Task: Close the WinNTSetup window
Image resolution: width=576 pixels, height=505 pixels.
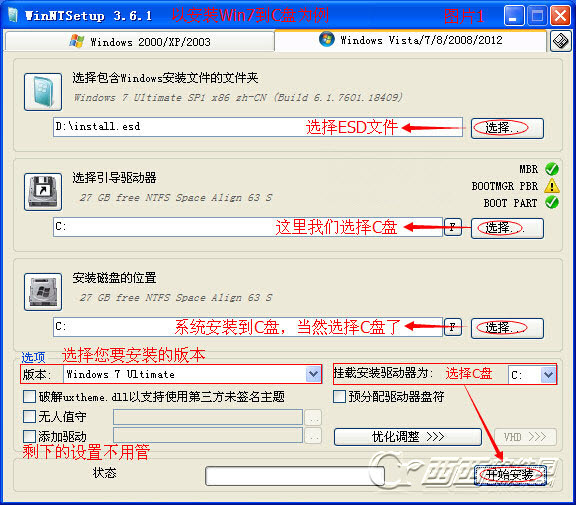Action: click(x=560, y=16)
